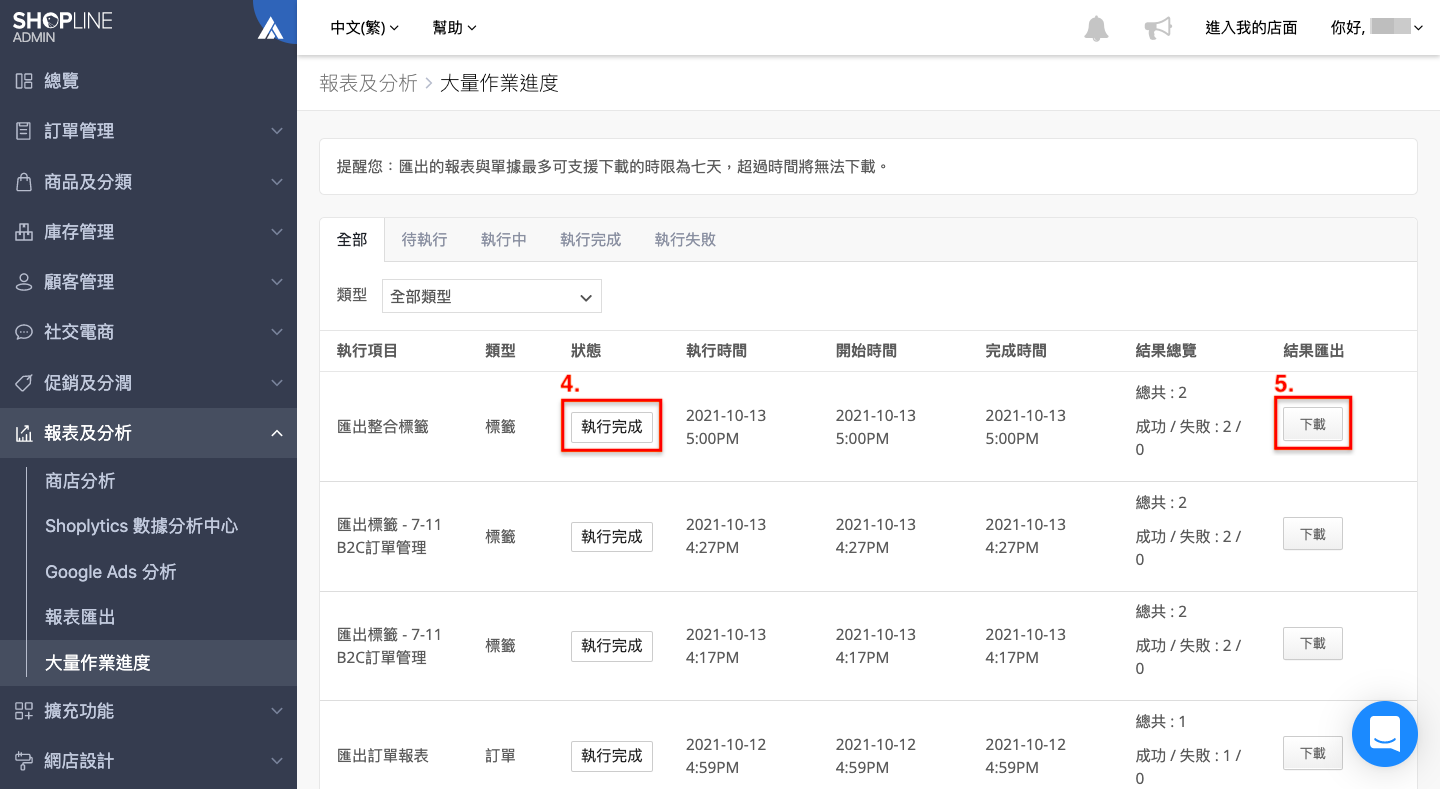Click the 訂單管理 order icon in sidebar

click(x=24, y=131)
